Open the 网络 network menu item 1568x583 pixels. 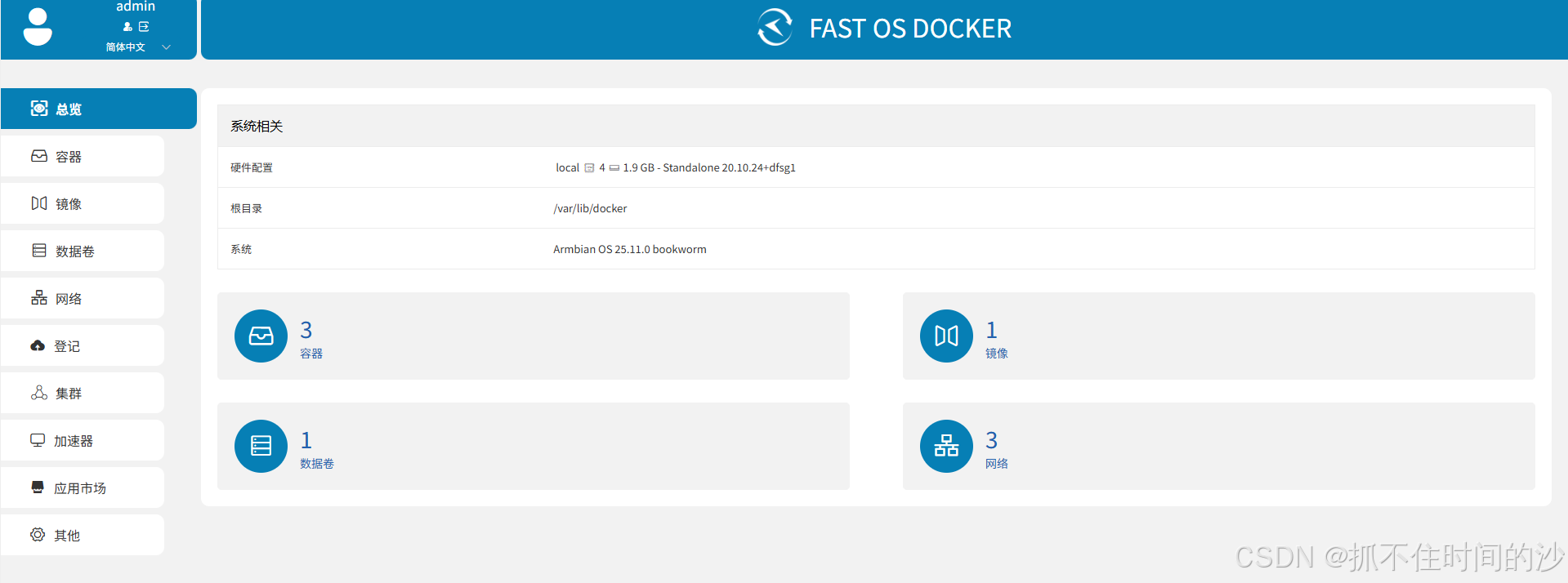point(83,298)
